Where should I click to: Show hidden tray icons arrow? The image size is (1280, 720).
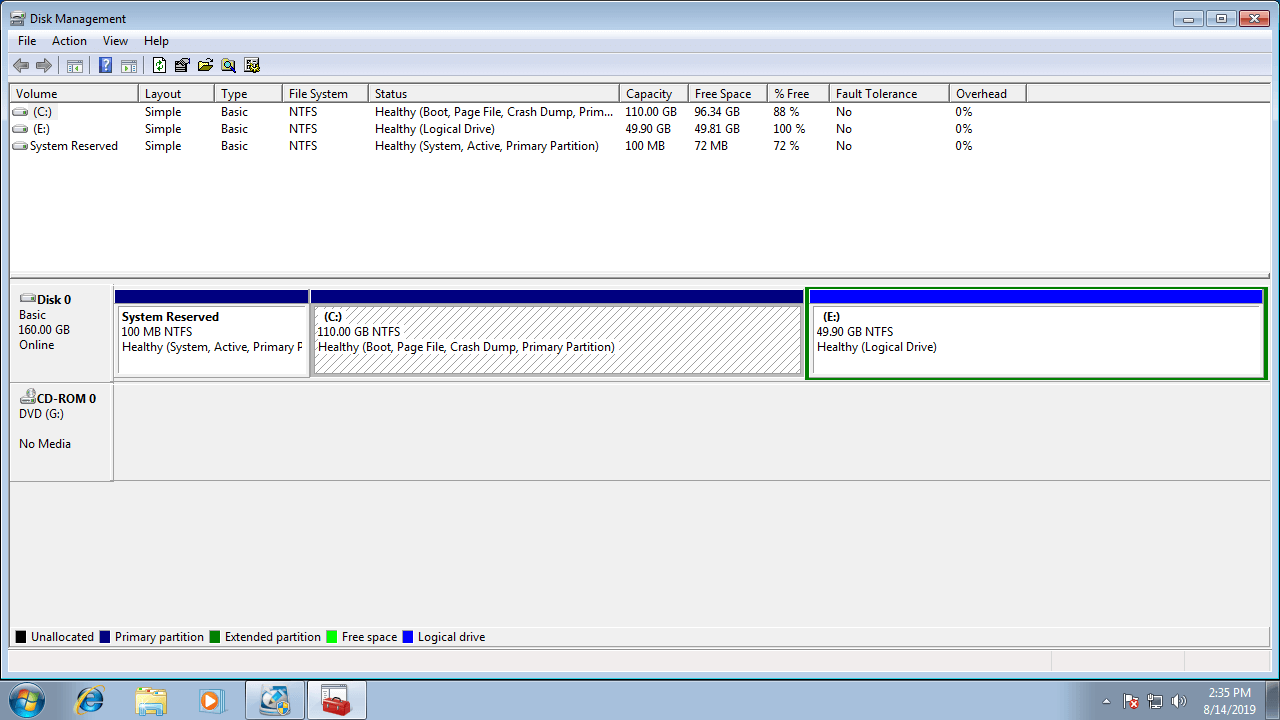click(x=1106, y=701)
